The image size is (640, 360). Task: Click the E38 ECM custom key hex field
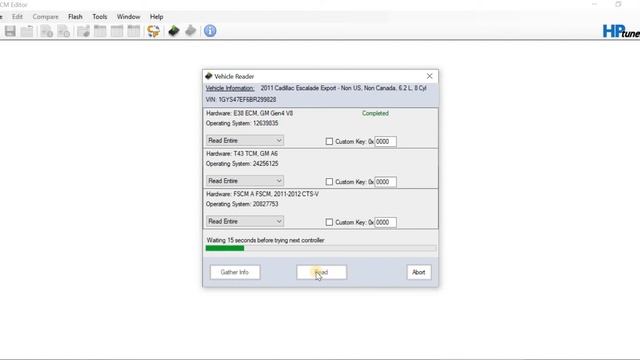[385, 142]
